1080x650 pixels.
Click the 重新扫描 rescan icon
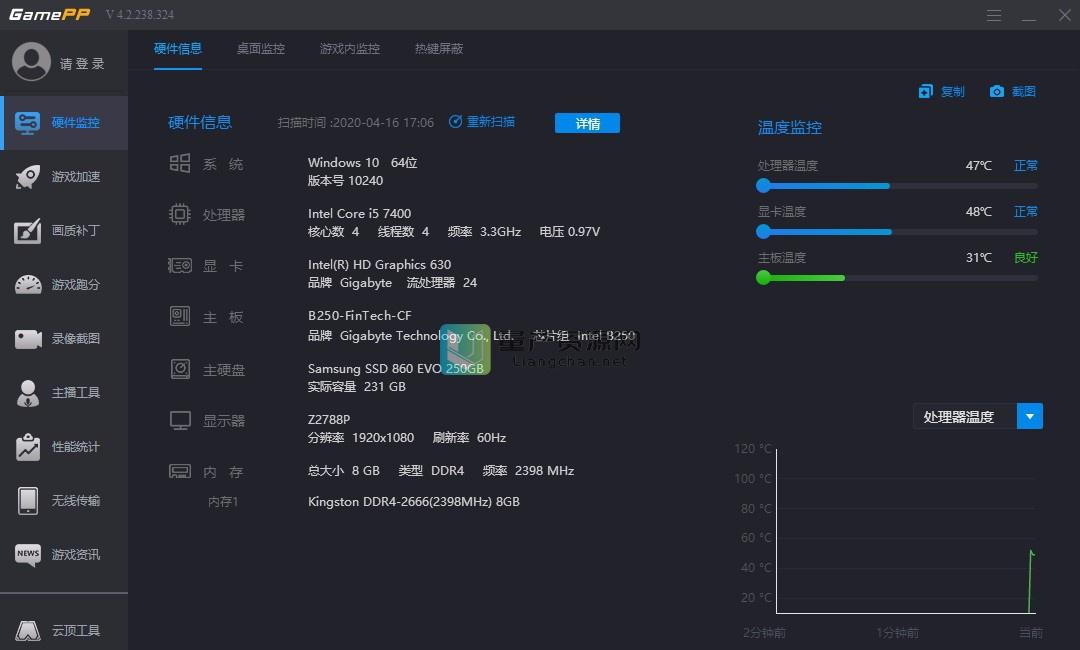click(x=455, y=122)
